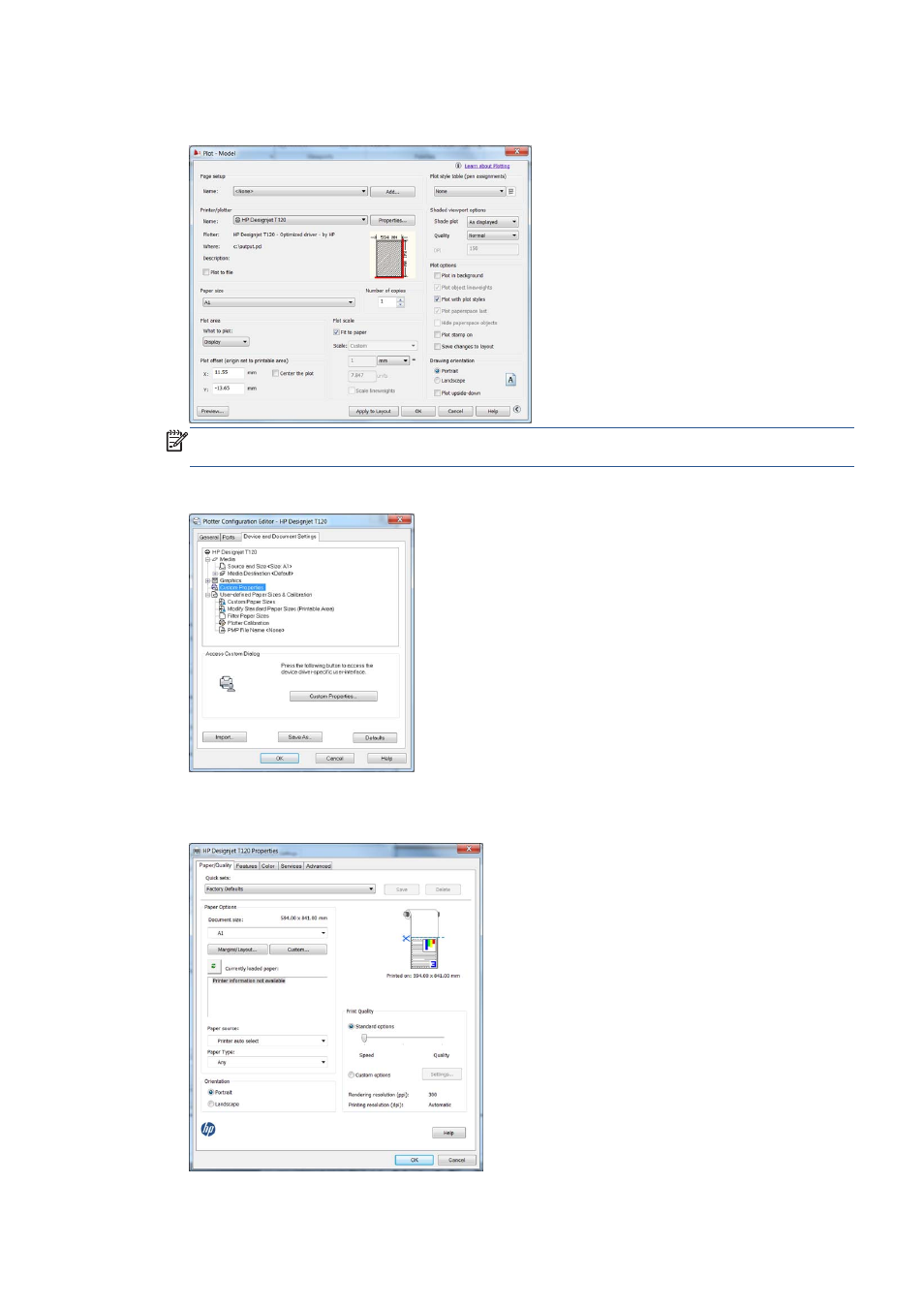Click the Speed/Quality slider handle
Screen dimensions: 924x1308
point(364,1038)
